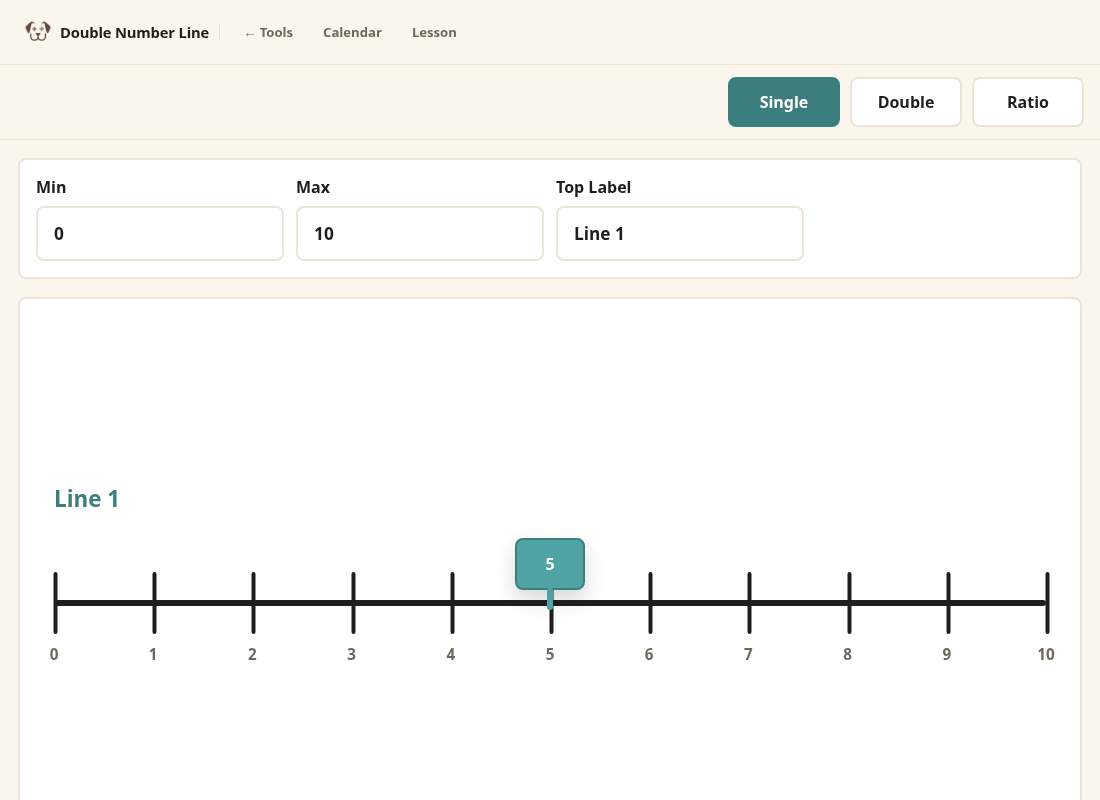Click the tick mark above 2
The height and width of the screenshot is (800, 1100).
tap(253, 603)
